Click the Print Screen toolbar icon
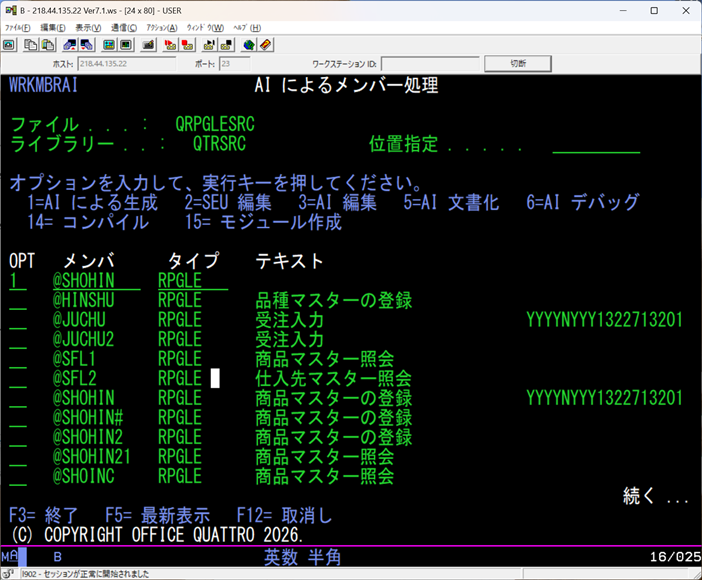Screen dimensions: 702x580 [9, 45]
